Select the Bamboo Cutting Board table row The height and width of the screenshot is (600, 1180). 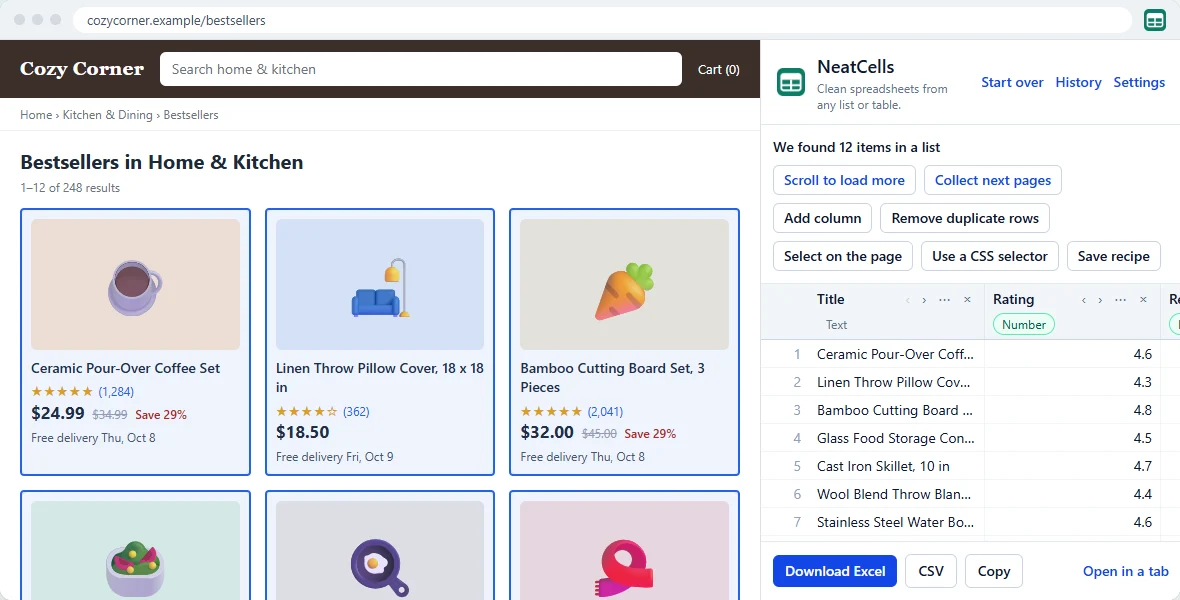(970, 410)
